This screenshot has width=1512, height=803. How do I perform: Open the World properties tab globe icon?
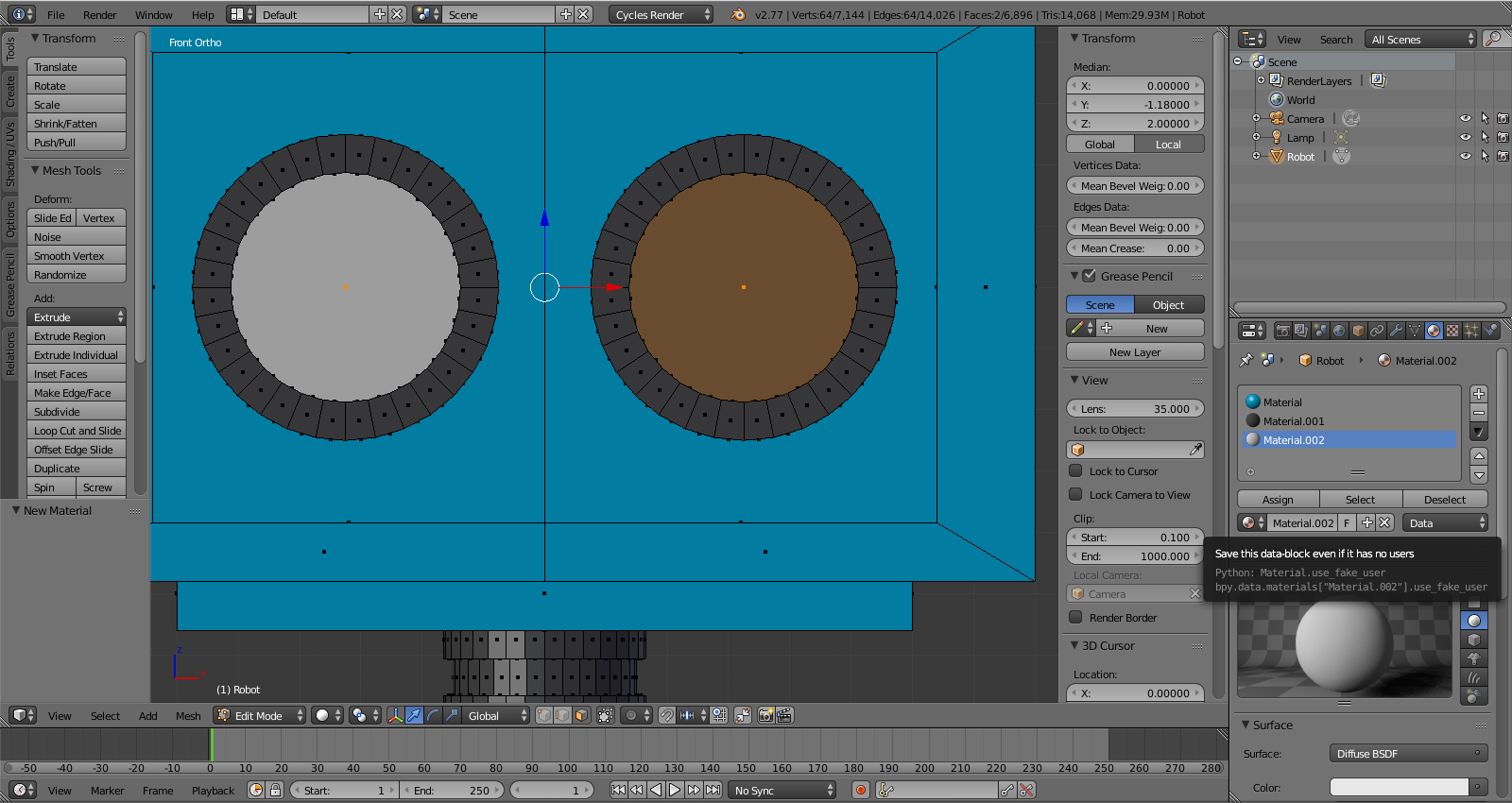click(1339, 331)
